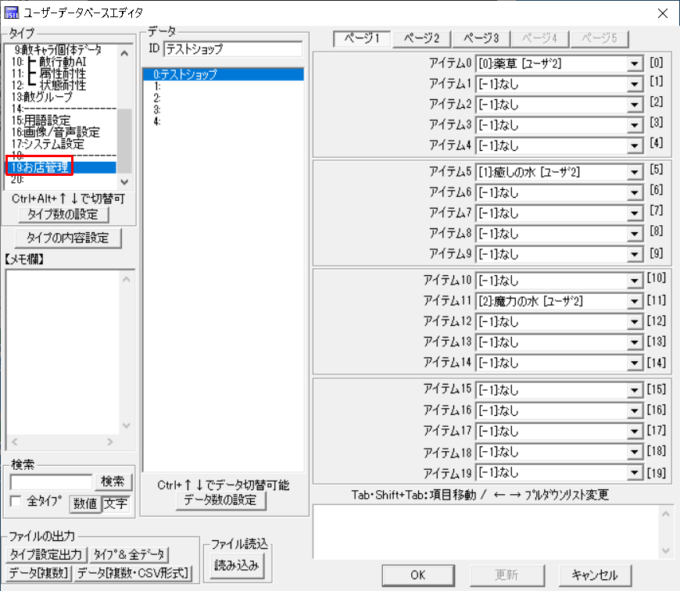Switch to the ページ2 tab
Viewport: 680px width, 591px height.
pos(422,37)
